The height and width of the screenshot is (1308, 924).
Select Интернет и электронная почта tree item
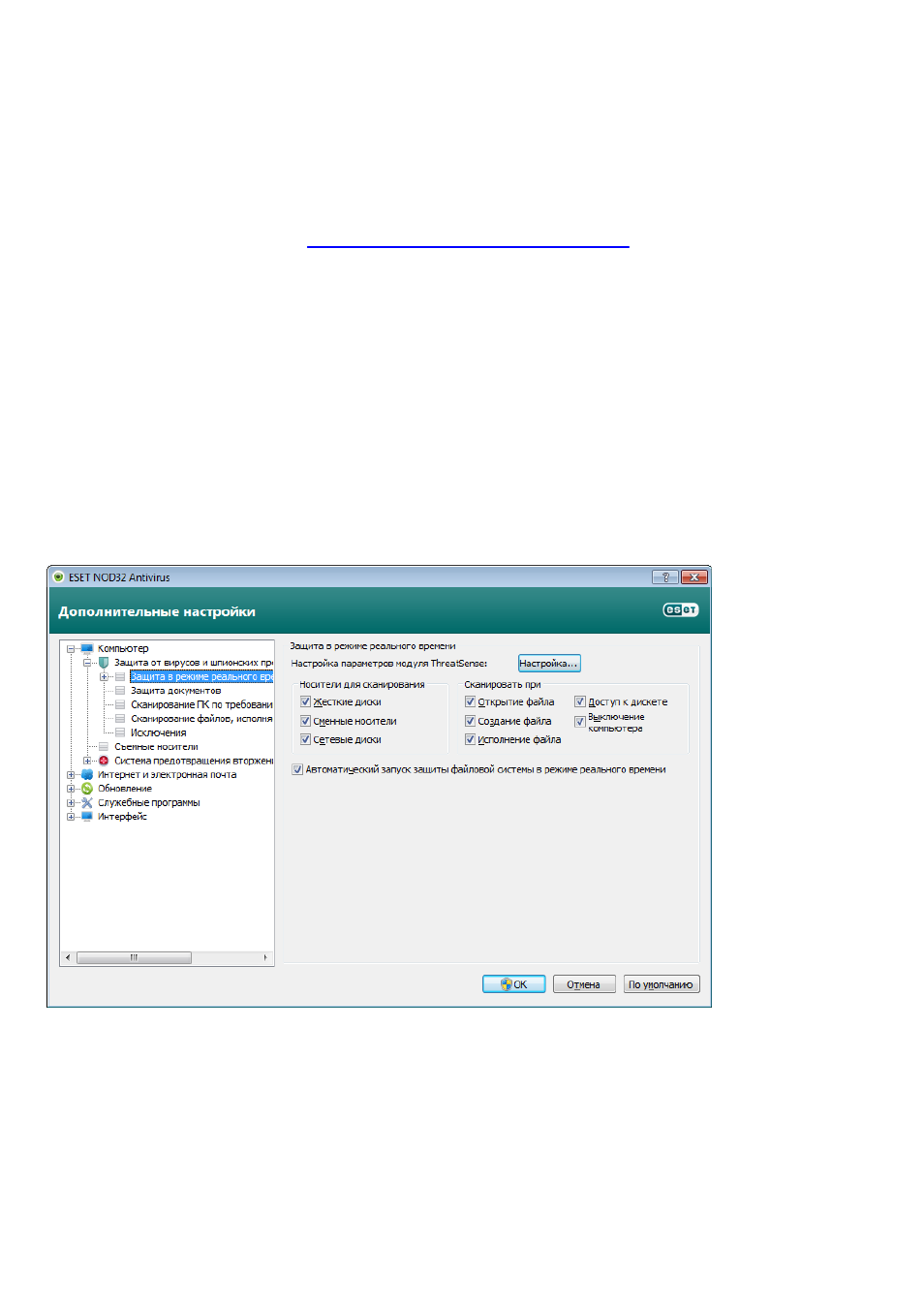tap(167, 774)
